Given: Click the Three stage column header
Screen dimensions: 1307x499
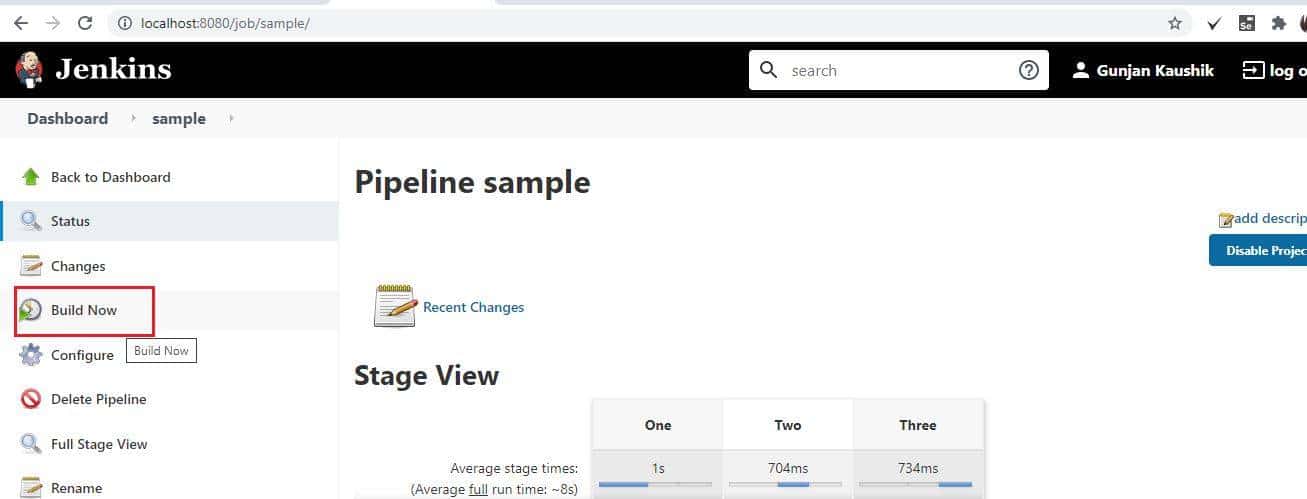Looking at the screenshot, I should click(918, 425).
